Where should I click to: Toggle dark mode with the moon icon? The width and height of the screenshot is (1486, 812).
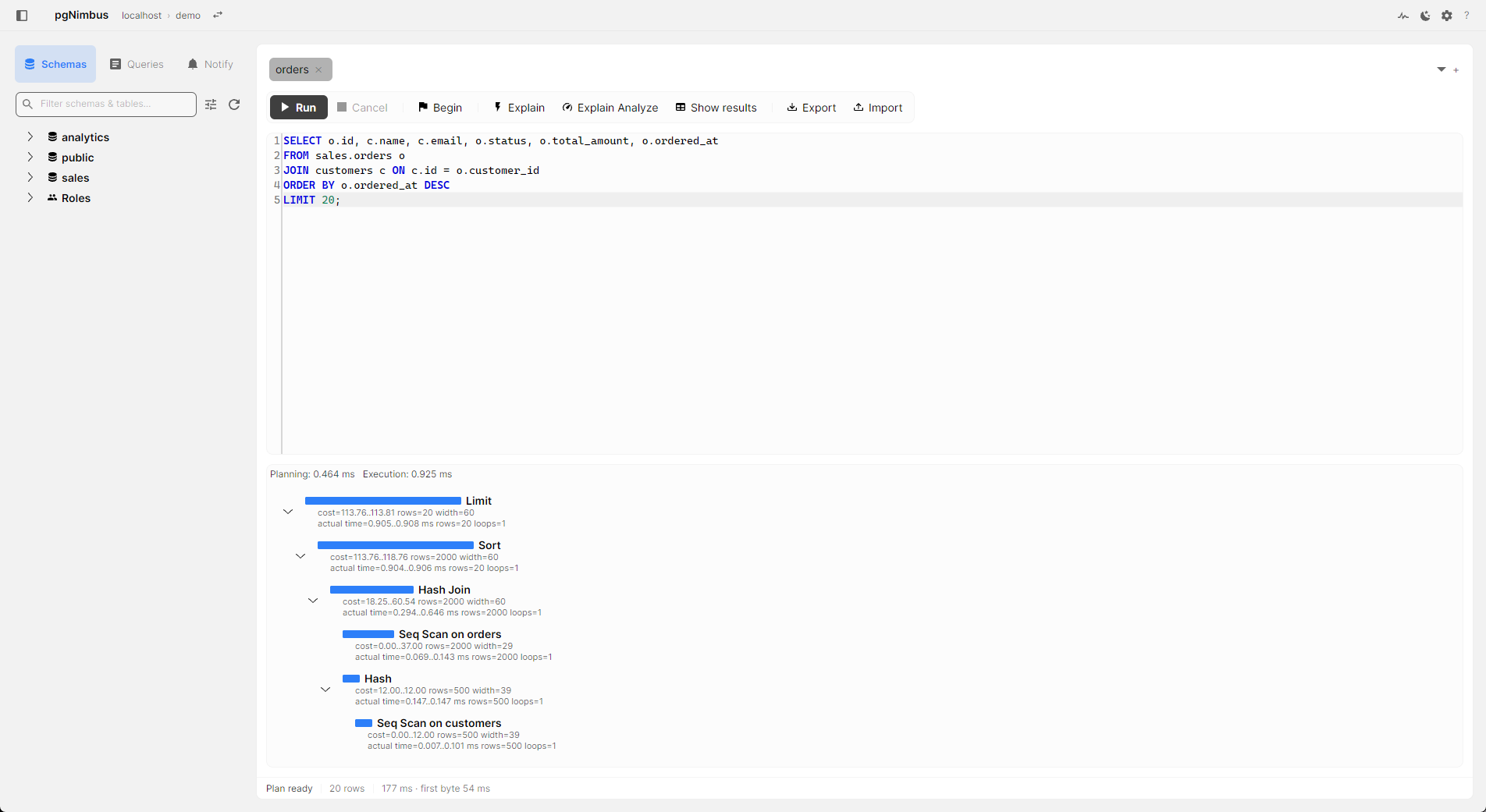pyautogui.click(x=1425, y=16)
